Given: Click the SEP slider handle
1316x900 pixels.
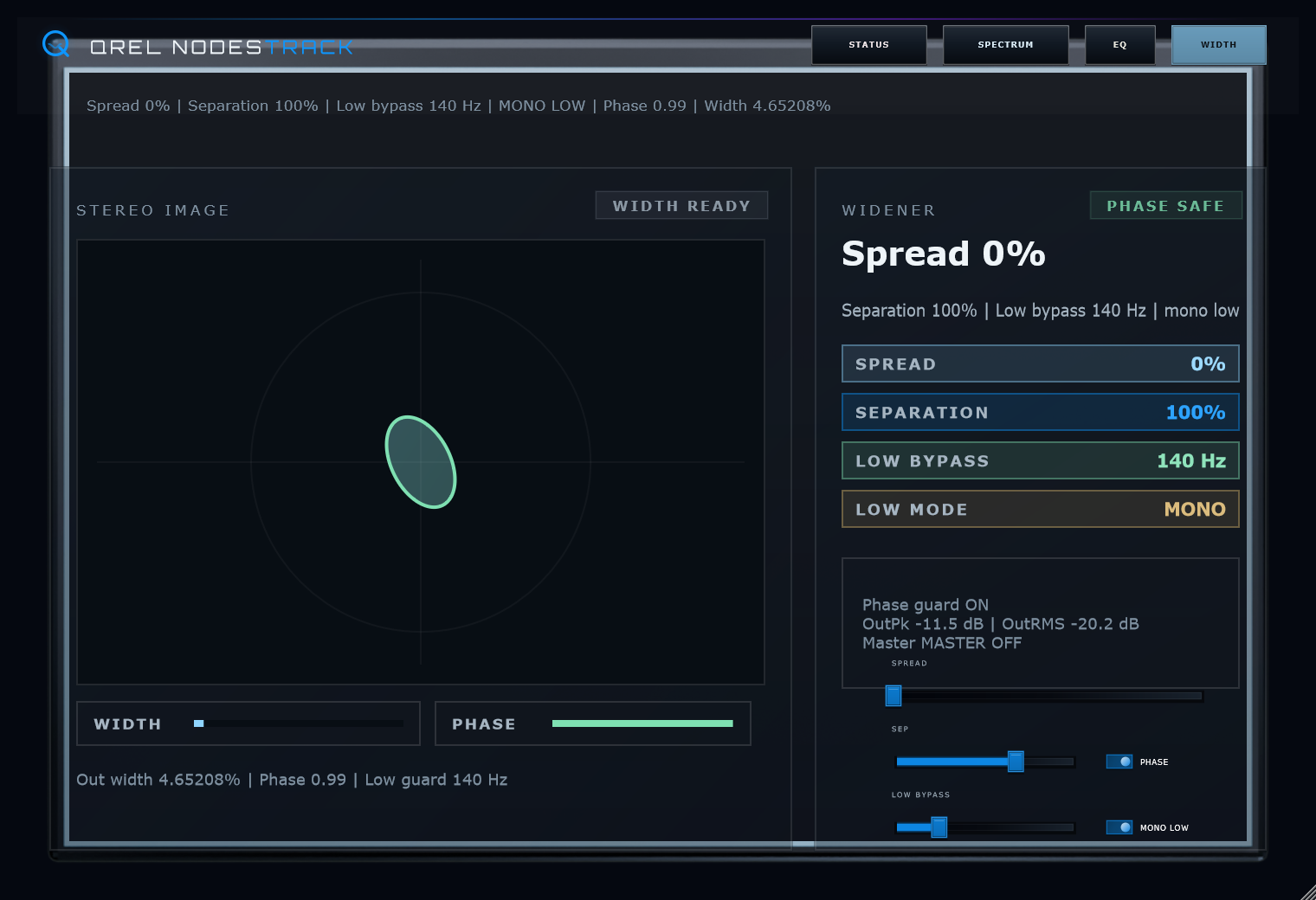Looking at the screenshot, I should 1016,762.
